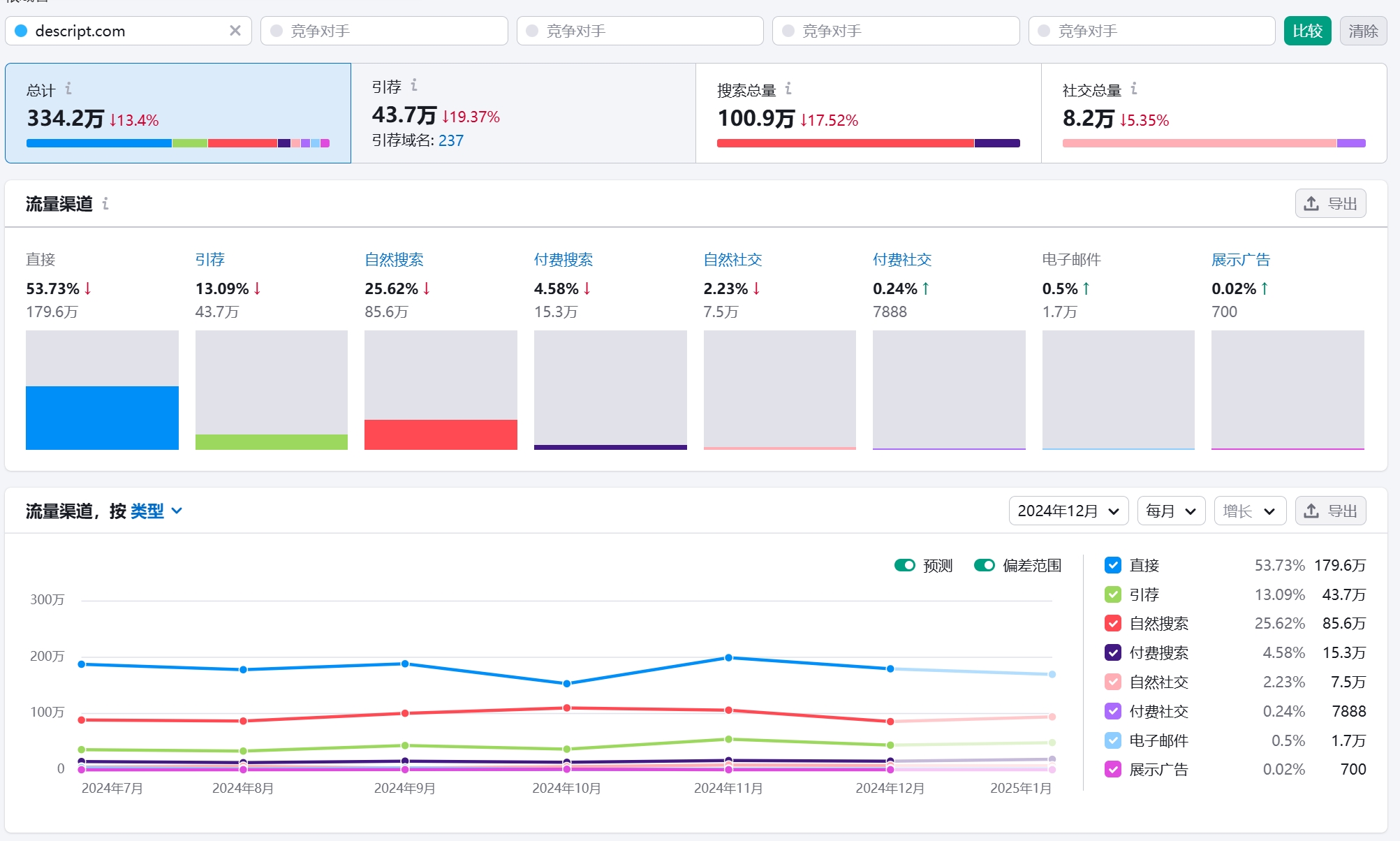Image resolution: width=1400 pixels, height=841 pixels.
Task: Export the traffic channels line chart
Action: (x=1330, y=511)
